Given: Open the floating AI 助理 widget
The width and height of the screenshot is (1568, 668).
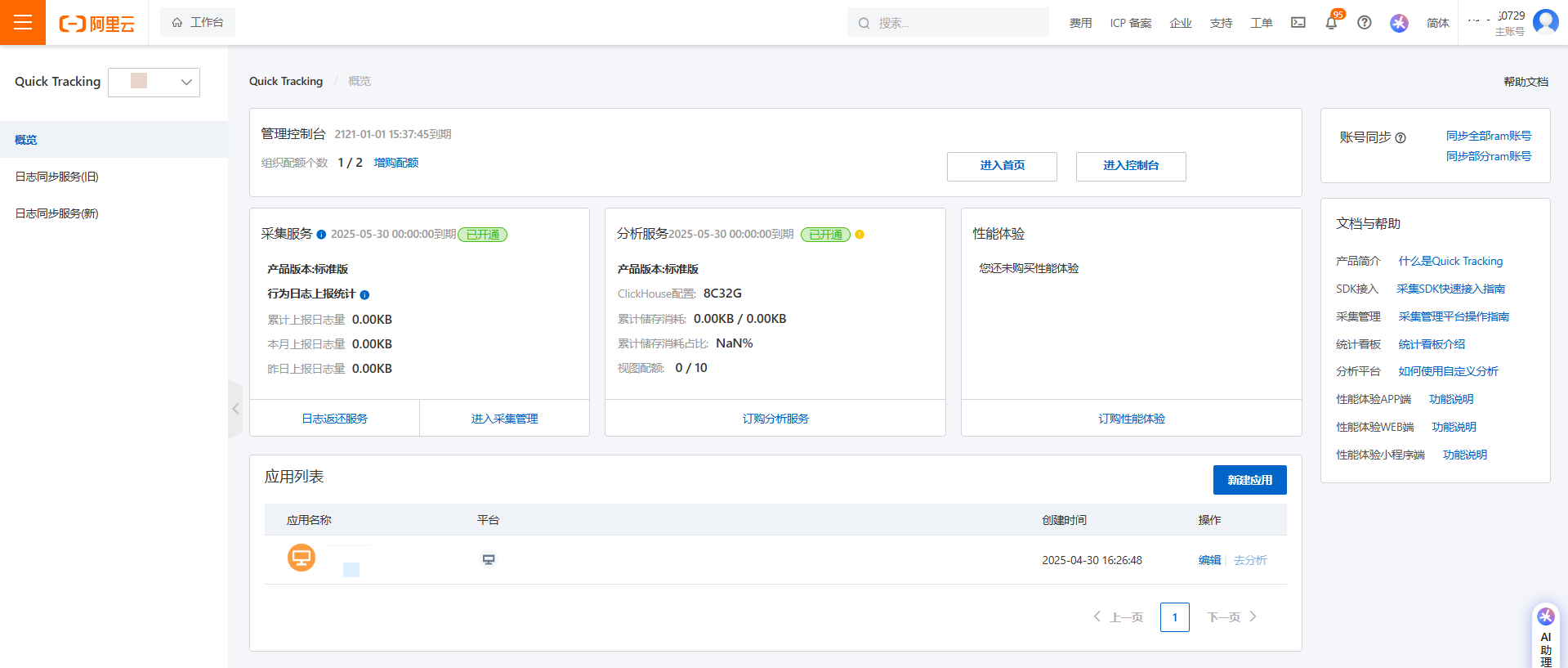Looking at the screenshot, I should (1545, 636).
